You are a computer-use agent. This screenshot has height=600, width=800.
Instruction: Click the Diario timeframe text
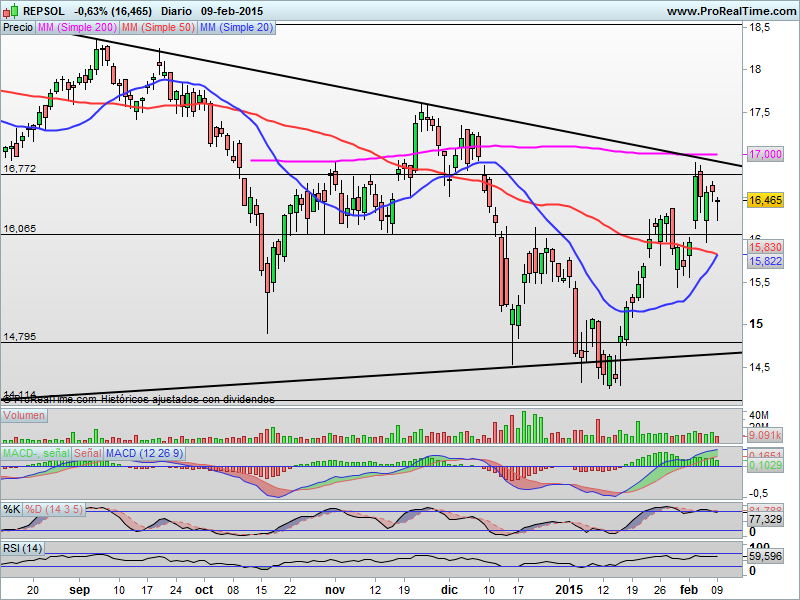(177, 11)
